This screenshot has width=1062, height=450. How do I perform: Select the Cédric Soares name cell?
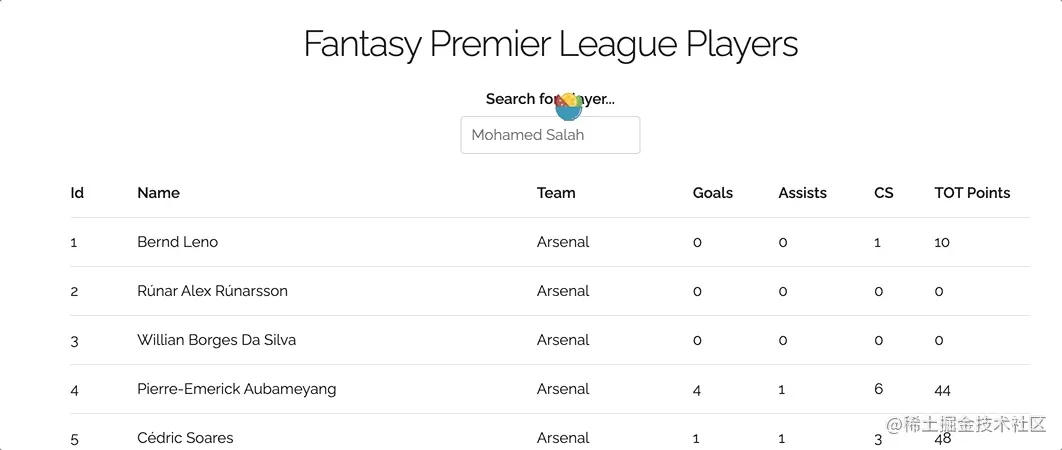click(185, 438)
